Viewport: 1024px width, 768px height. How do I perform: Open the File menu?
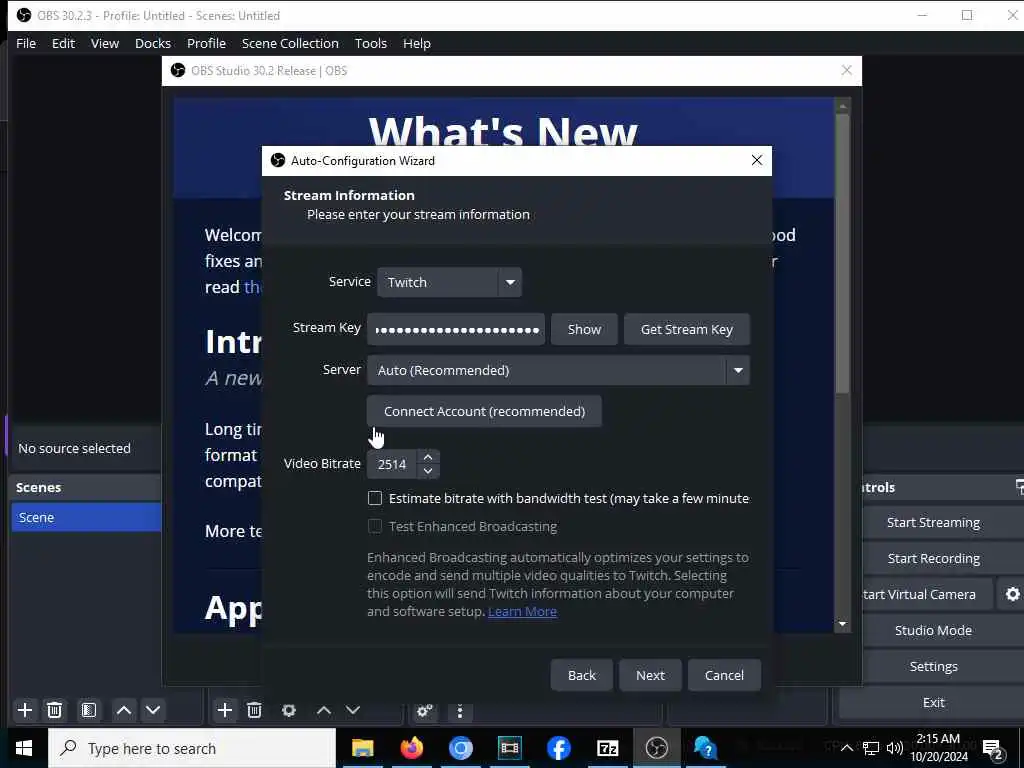26,43
